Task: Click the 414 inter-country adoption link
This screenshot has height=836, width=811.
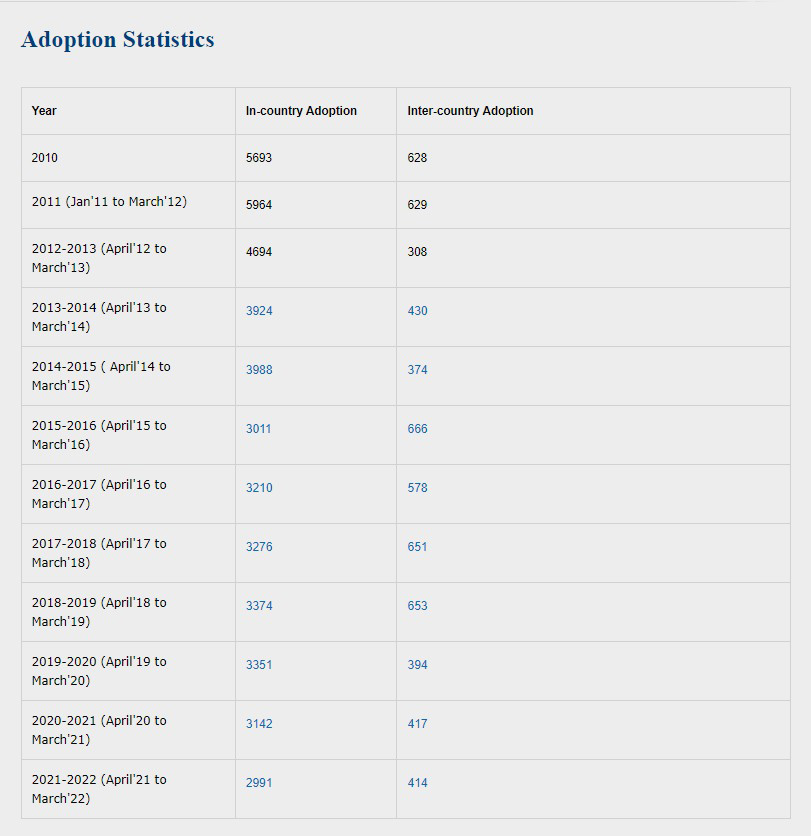Action: point(417,783)
